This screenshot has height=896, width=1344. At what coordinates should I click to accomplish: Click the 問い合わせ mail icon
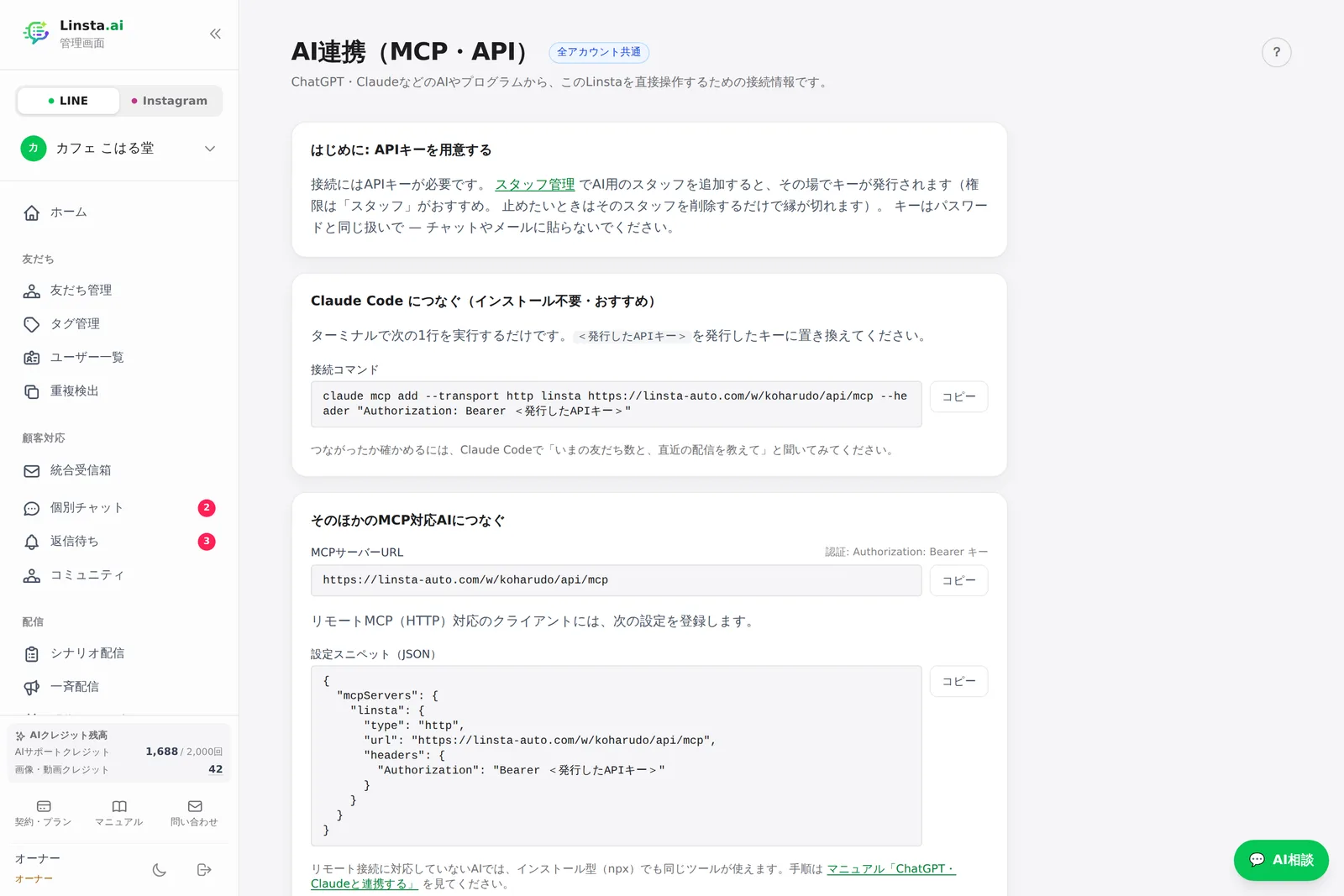195,806
